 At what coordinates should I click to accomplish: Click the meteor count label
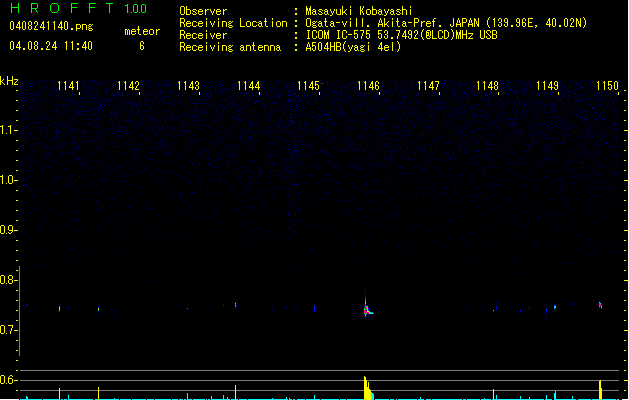142,31
